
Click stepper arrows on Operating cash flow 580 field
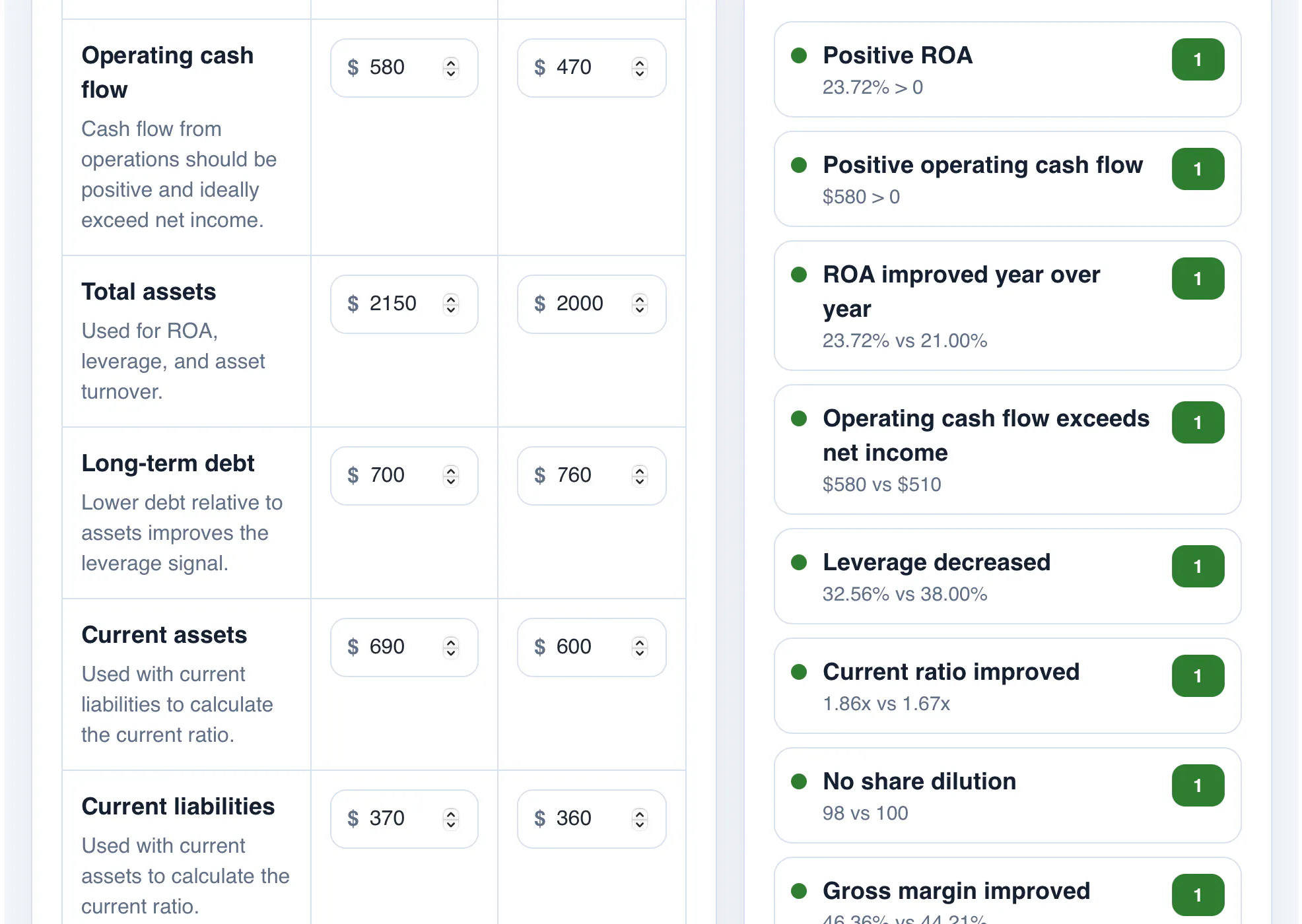pyautogui.click(x=451, y=68)
